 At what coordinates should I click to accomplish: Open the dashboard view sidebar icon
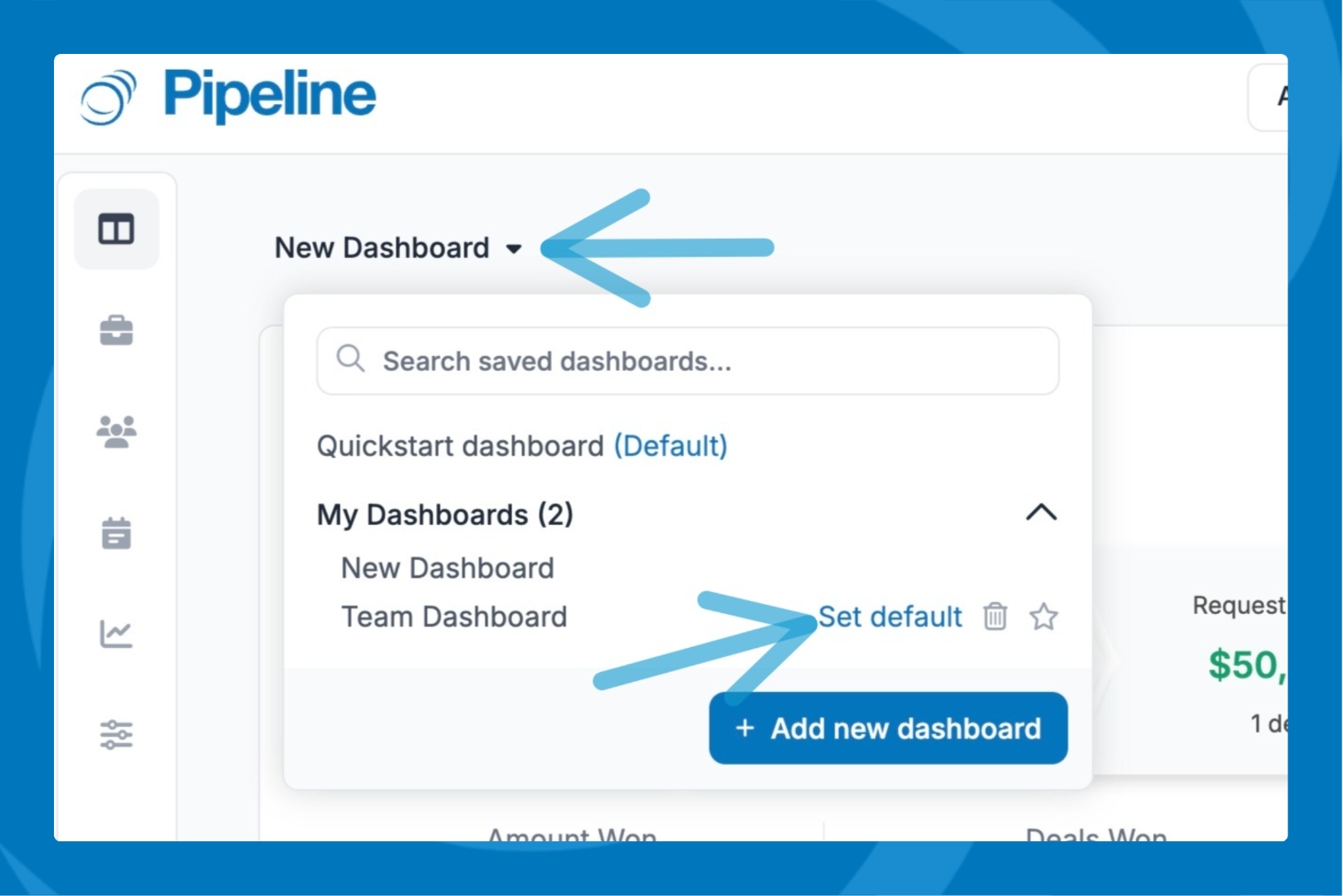pos(116,229)
